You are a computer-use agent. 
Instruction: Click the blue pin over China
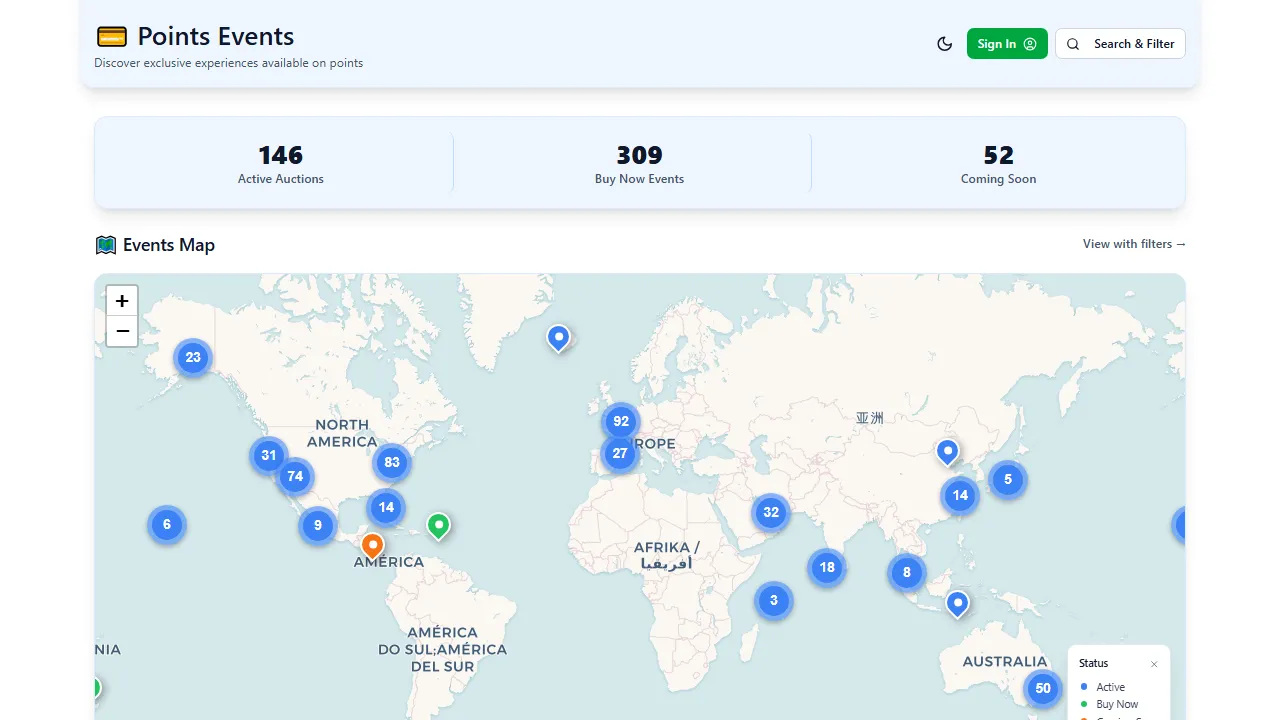tap(947, 451)
